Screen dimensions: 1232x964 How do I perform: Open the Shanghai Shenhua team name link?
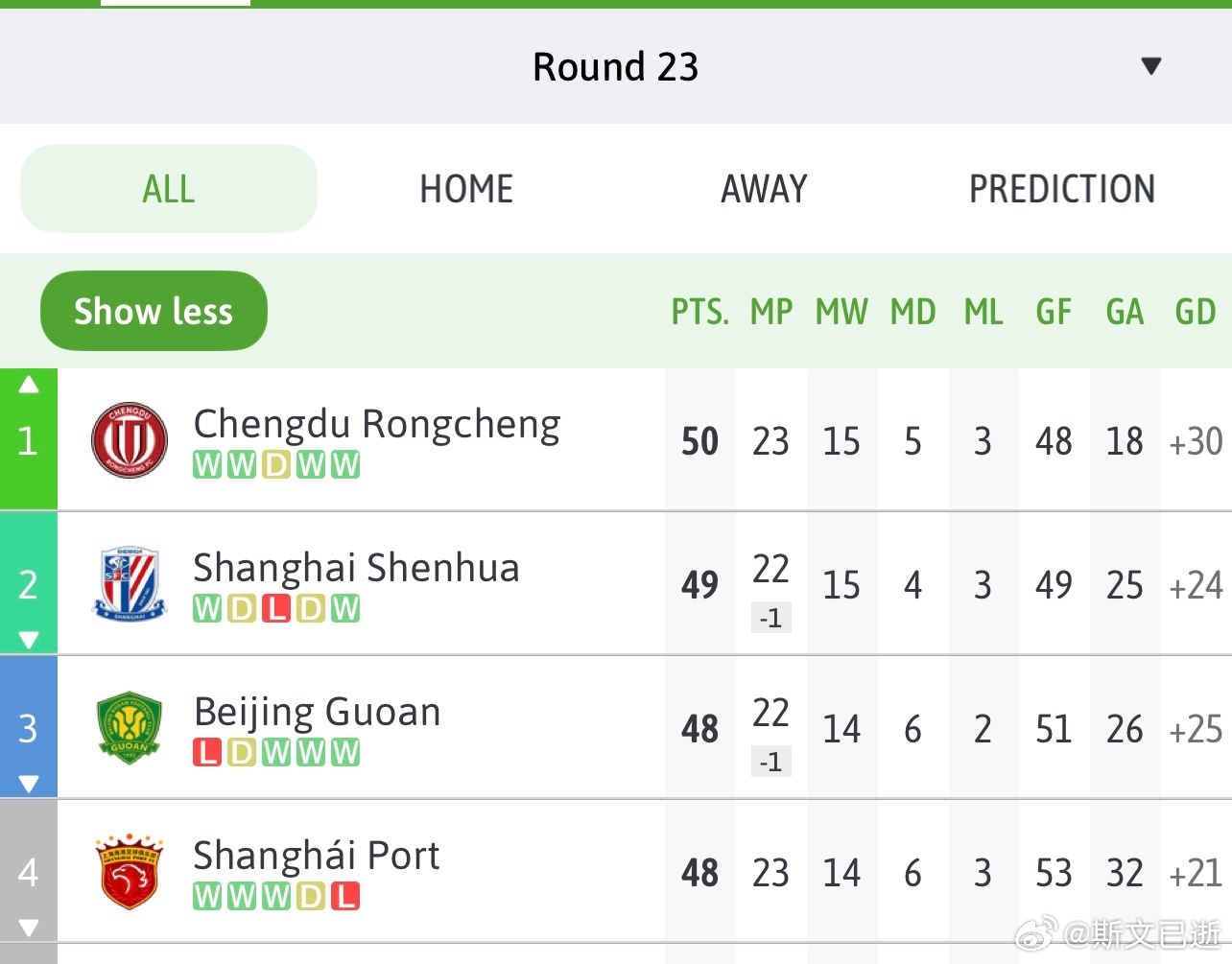point(356,568)
